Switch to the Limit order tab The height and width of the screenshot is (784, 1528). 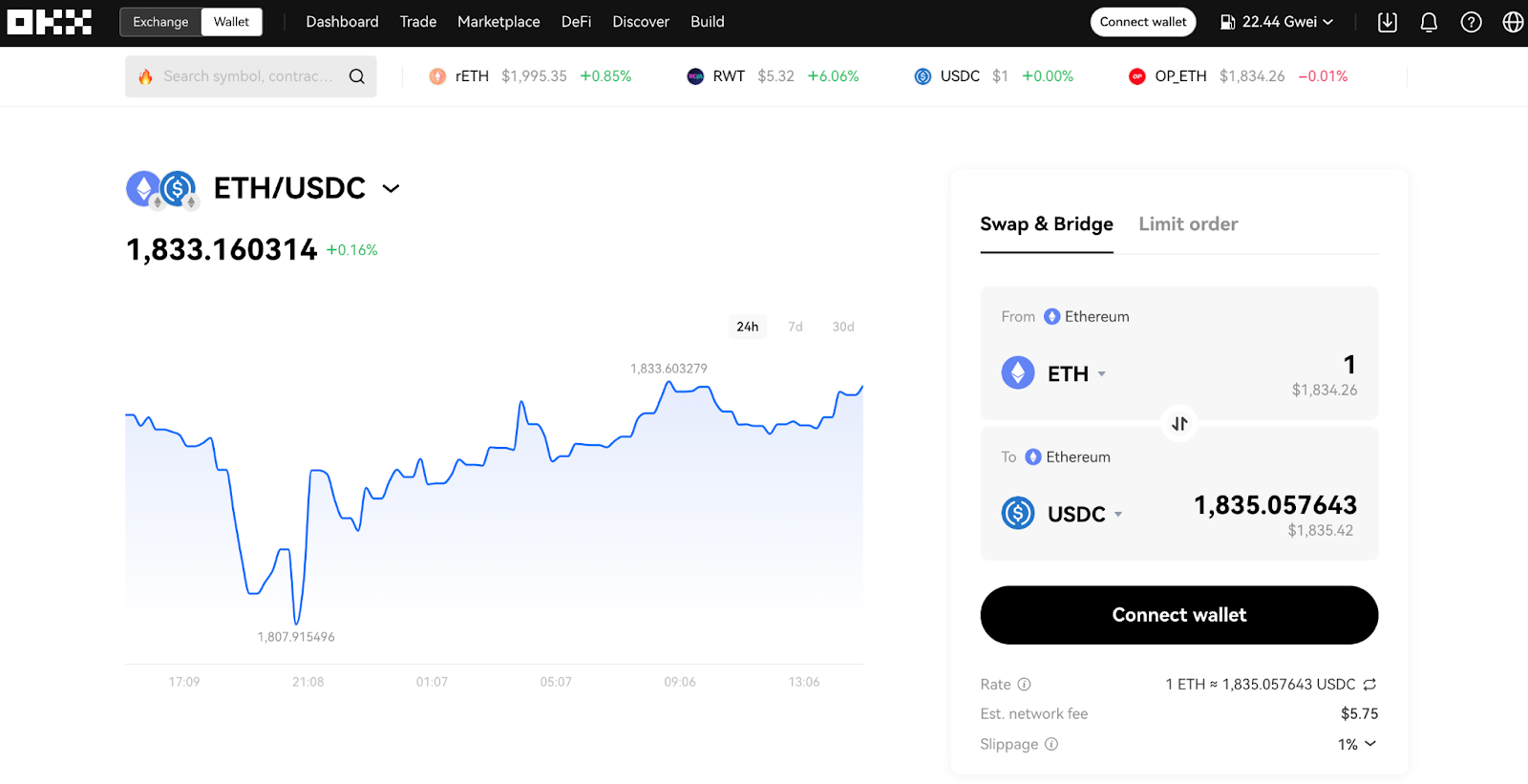(1188, 224)
